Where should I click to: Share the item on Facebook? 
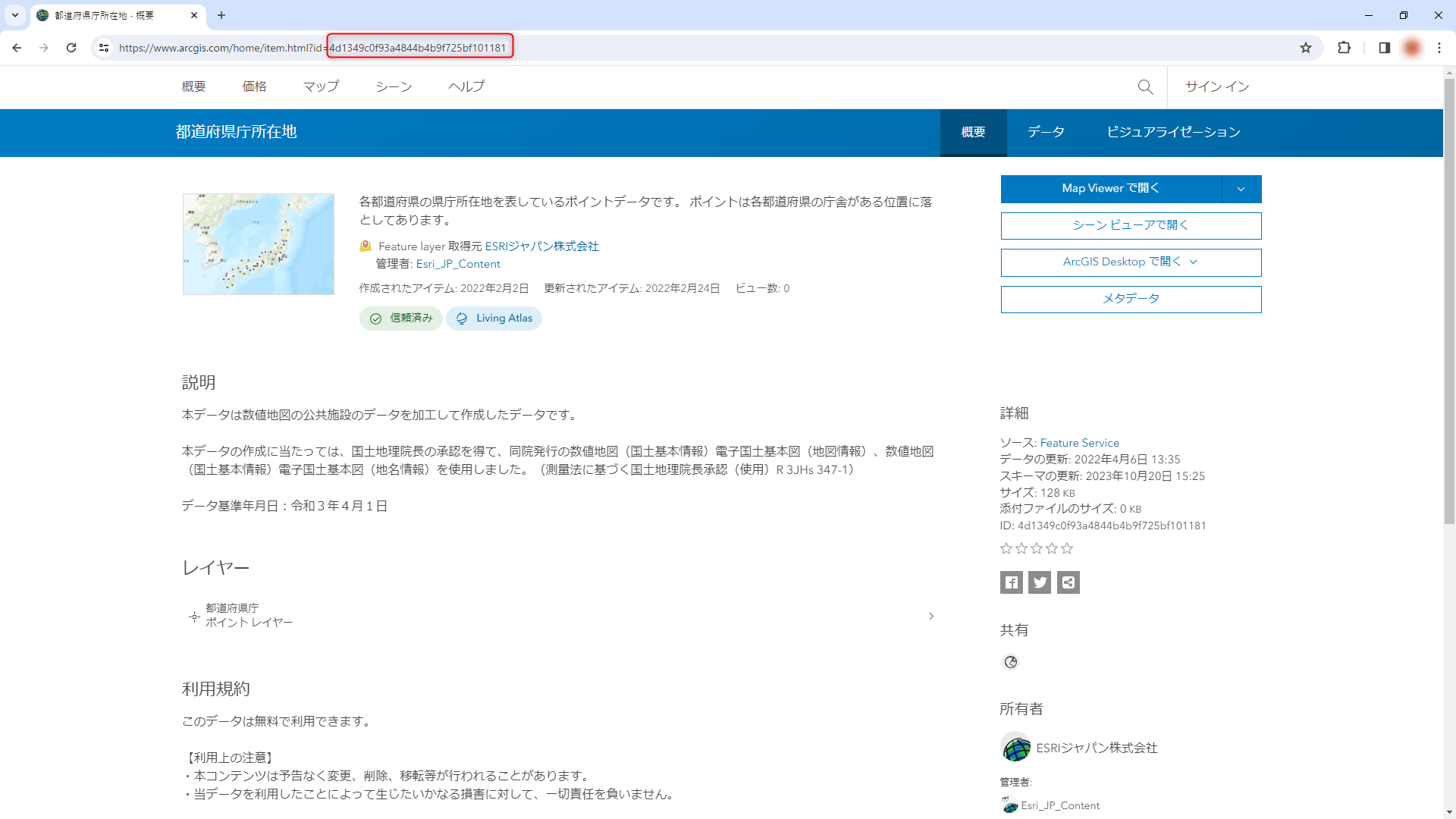point(1012,582)
